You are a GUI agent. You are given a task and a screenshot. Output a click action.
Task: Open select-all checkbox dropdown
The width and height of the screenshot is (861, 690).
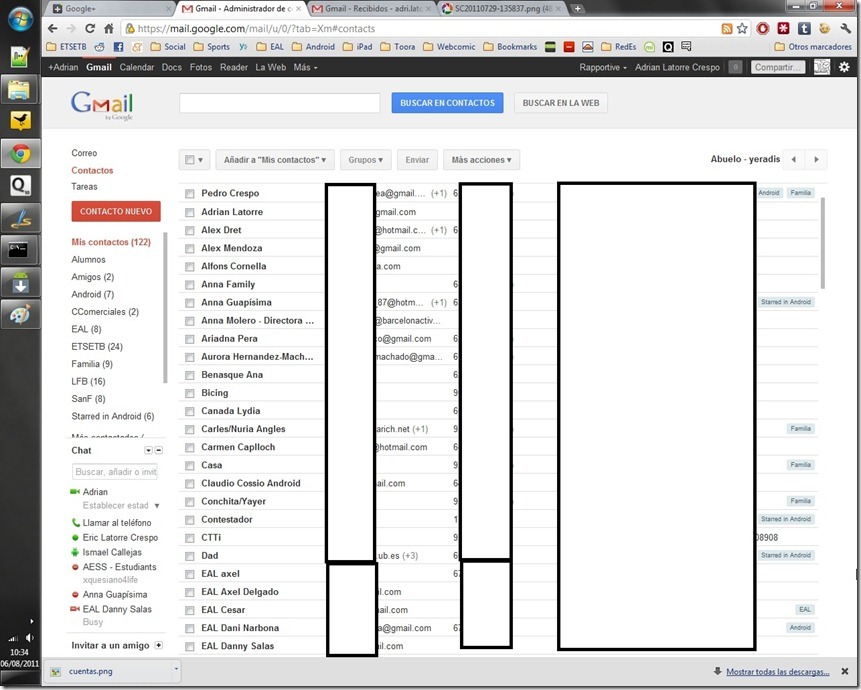(x=194, y=160)
